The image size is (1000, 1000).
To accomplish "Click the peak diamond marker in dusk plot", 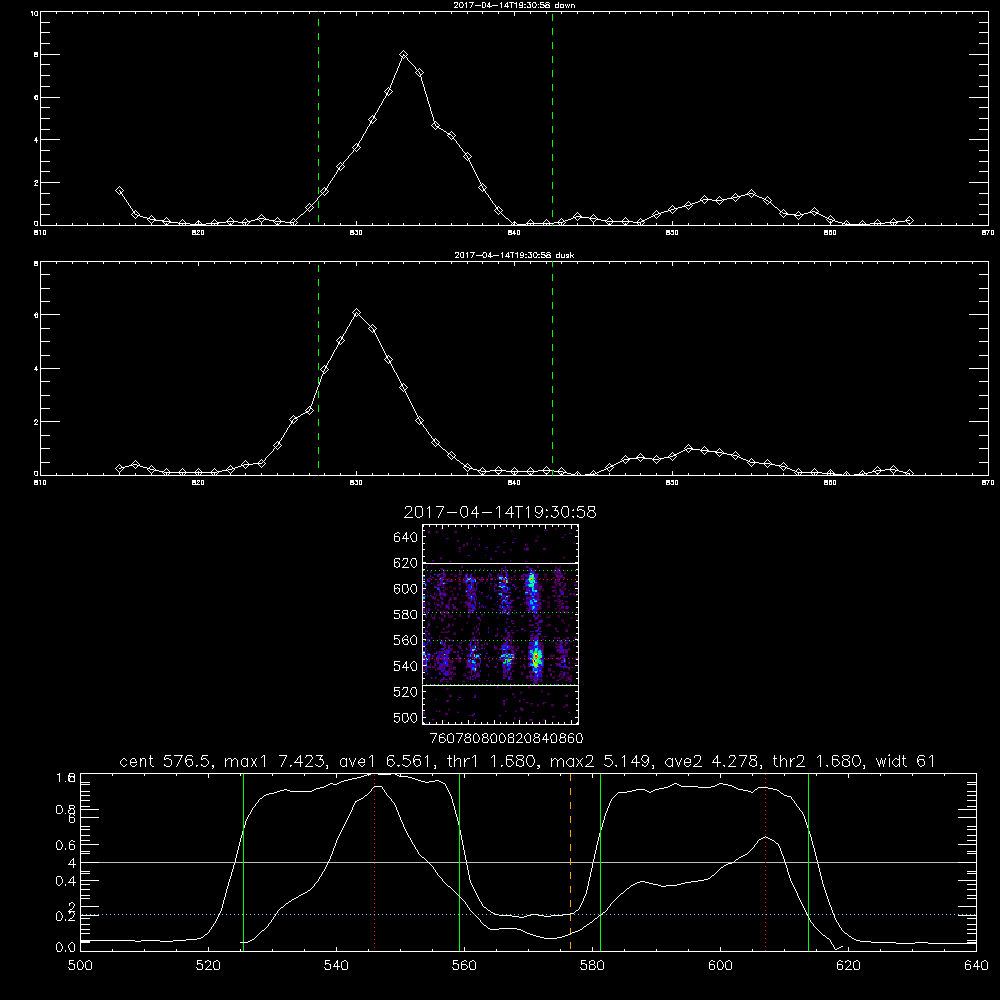I will tap(357, 312).
